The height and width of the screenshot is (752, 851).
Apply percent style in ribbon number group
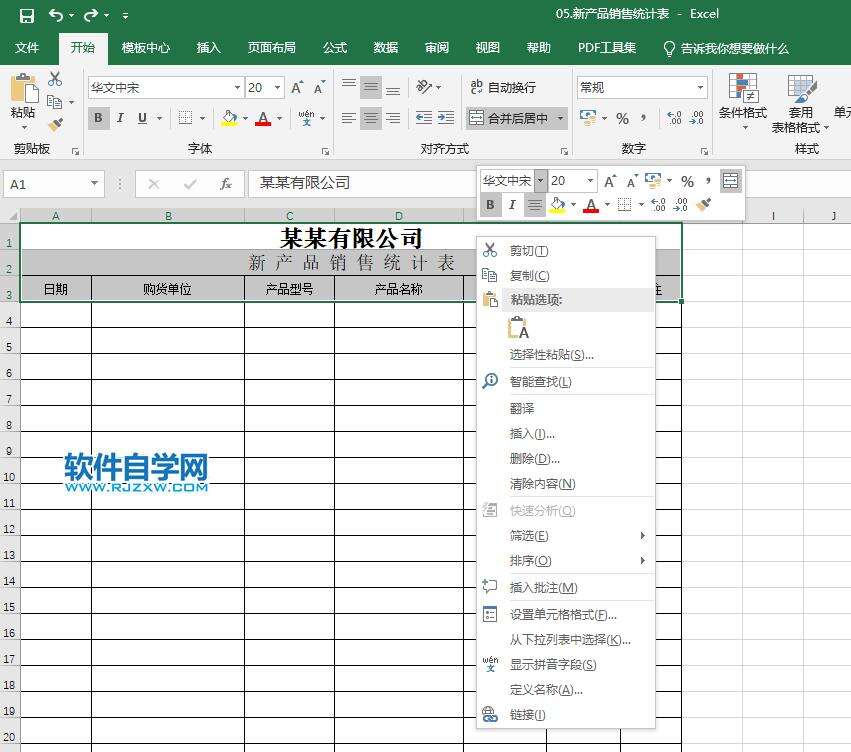pyautogui.click(x=623, y=118)
